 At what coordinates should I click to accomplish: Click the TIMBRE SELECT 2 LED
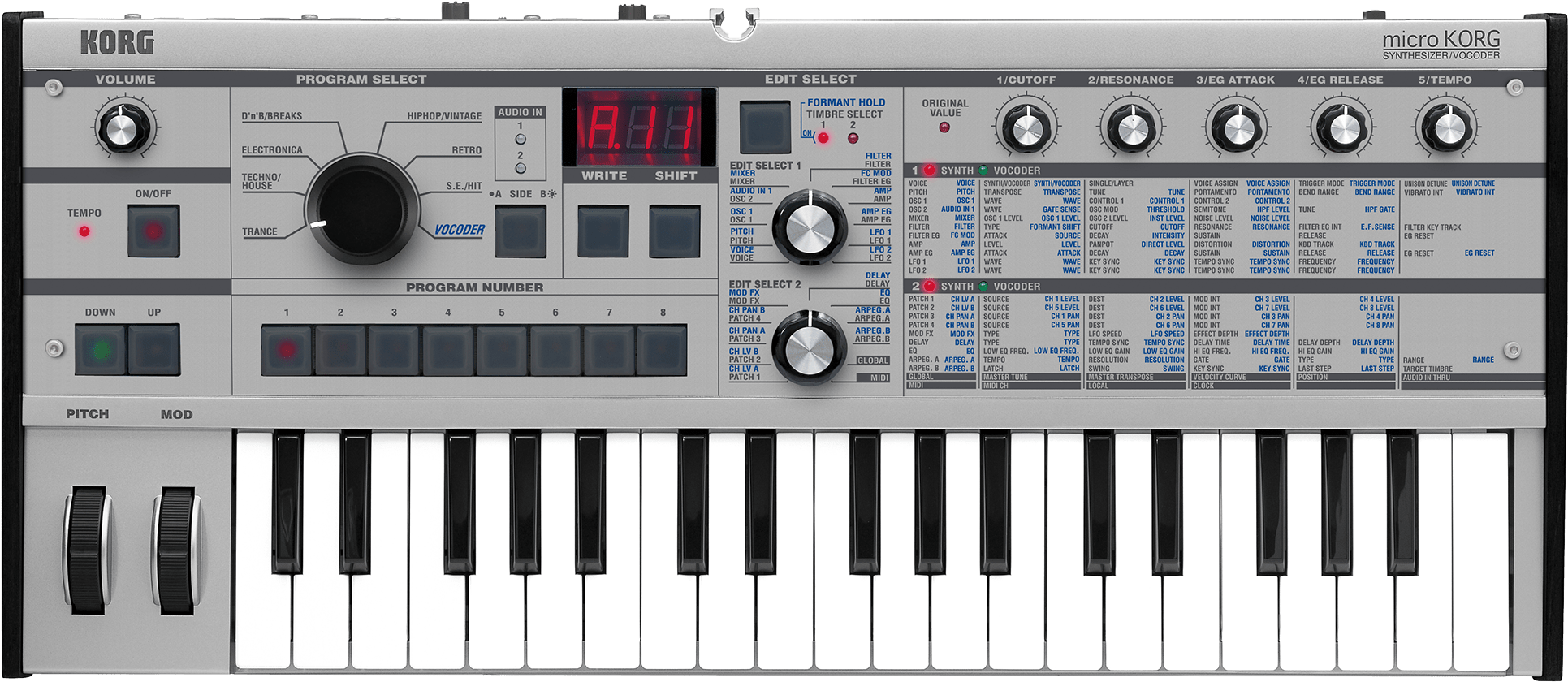coord(853,138)
